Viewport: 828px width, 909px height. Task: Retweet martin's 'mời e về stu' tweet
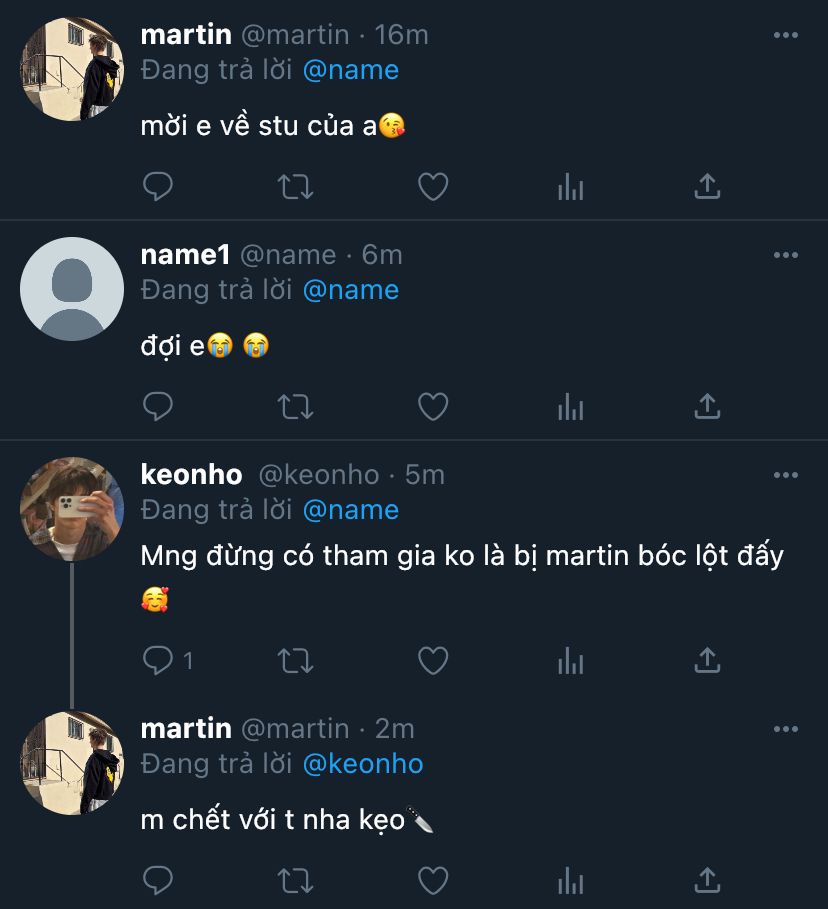pos(295,186)
